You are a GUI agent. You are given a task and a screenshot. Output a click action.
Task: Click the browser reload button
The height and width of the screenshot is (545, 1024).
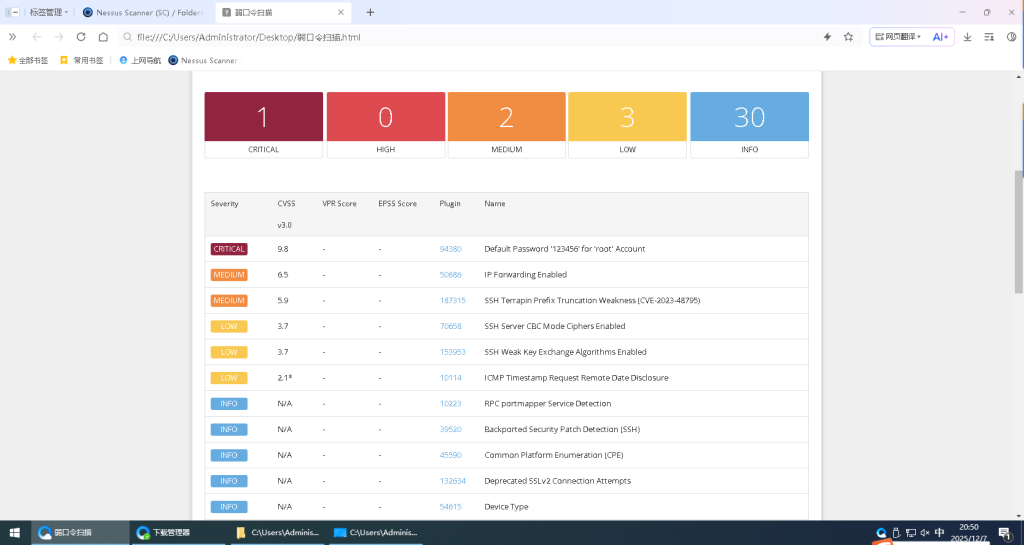click(80, 37)
